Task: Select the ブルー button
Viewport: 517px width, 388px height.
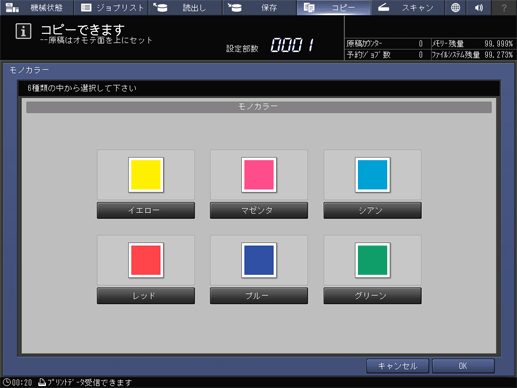Action: pos(259,296)
